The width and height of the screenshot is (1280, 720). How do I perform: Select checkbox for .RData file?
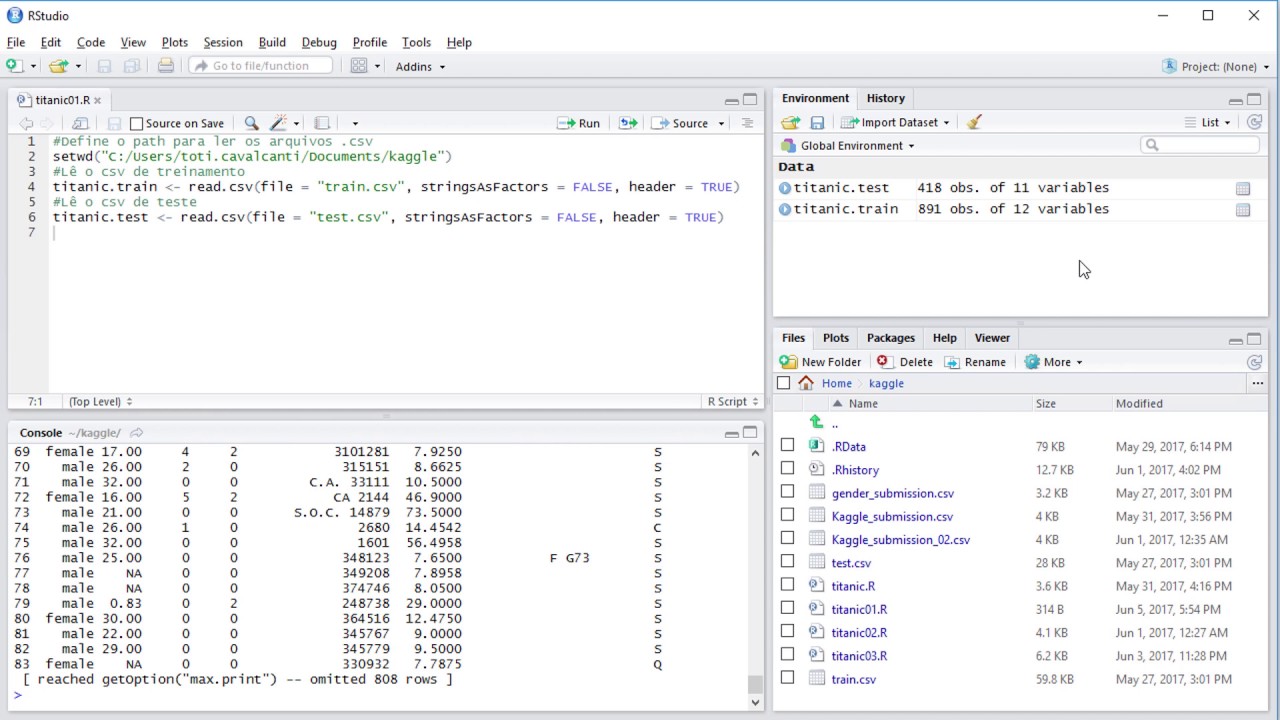click(788, 445)
